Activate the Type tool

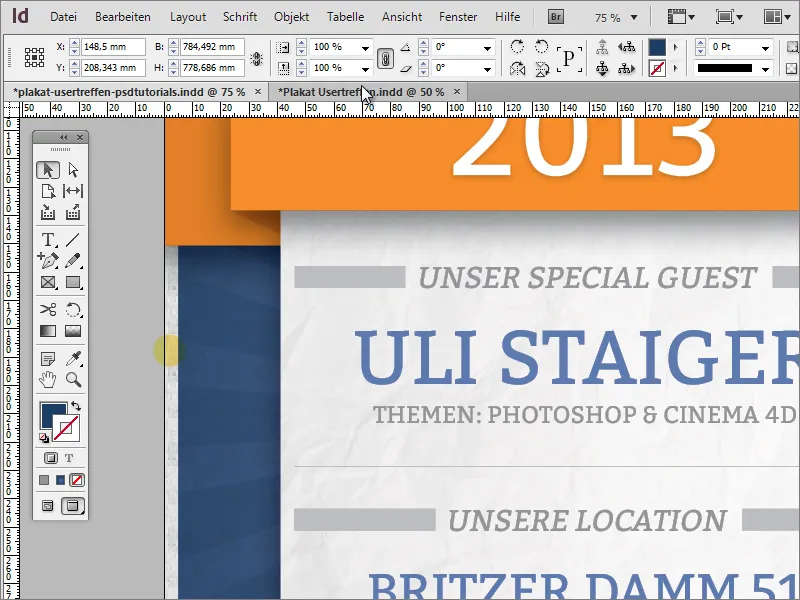(x=48, y=239)
